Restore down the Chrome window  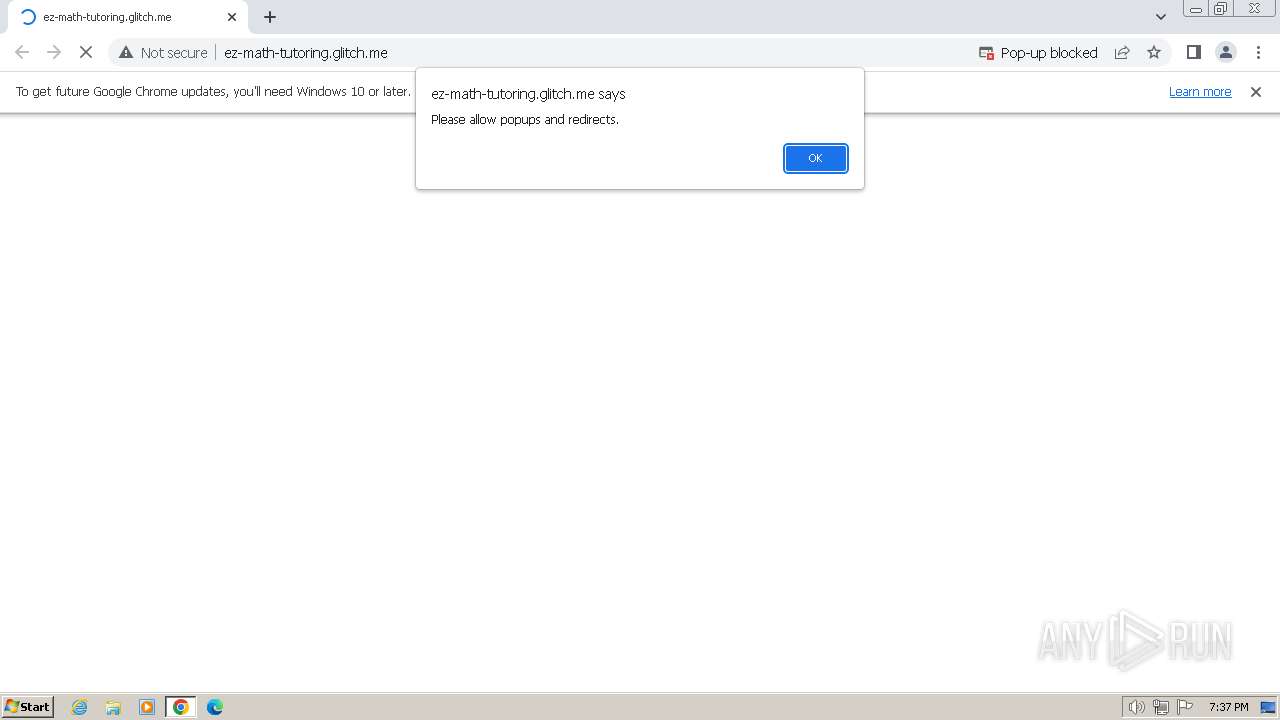point(1221,9)
